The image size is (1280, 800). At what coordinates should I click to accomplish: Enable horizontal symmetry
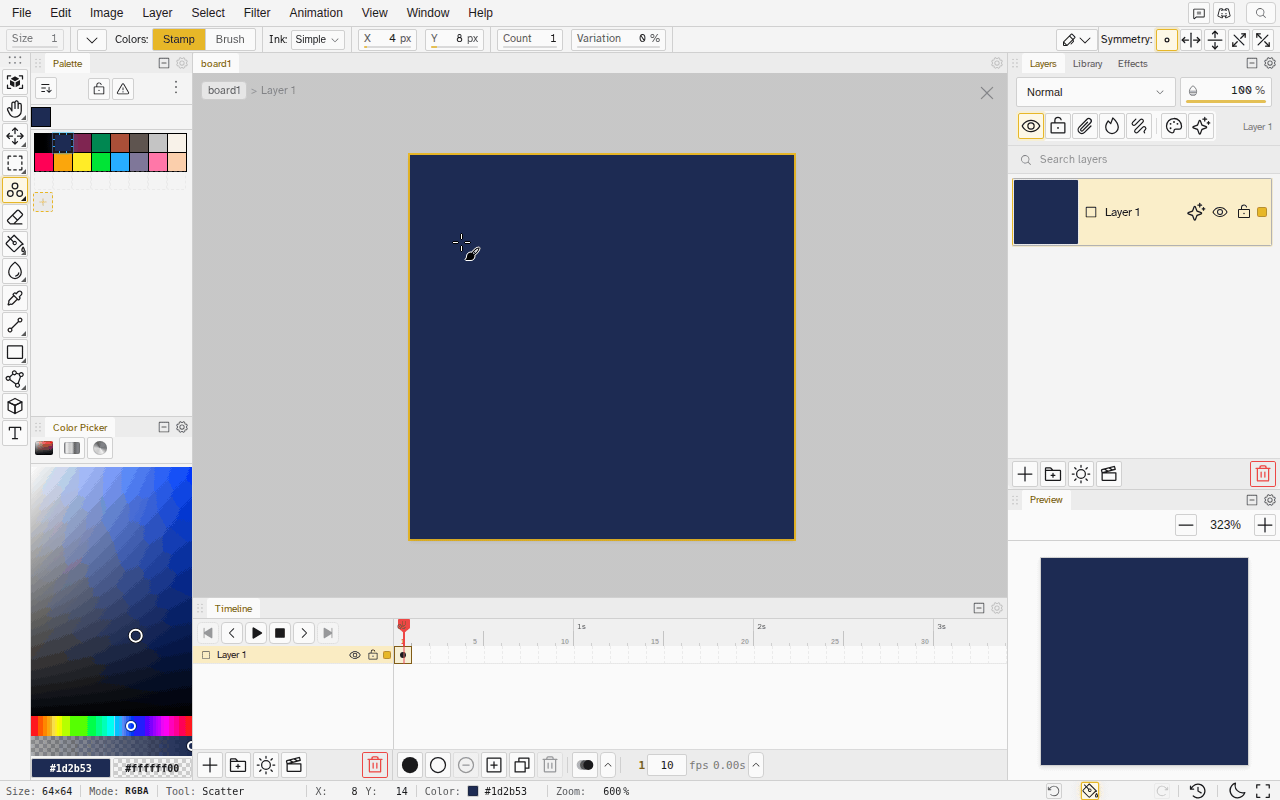pos(1191,40)
